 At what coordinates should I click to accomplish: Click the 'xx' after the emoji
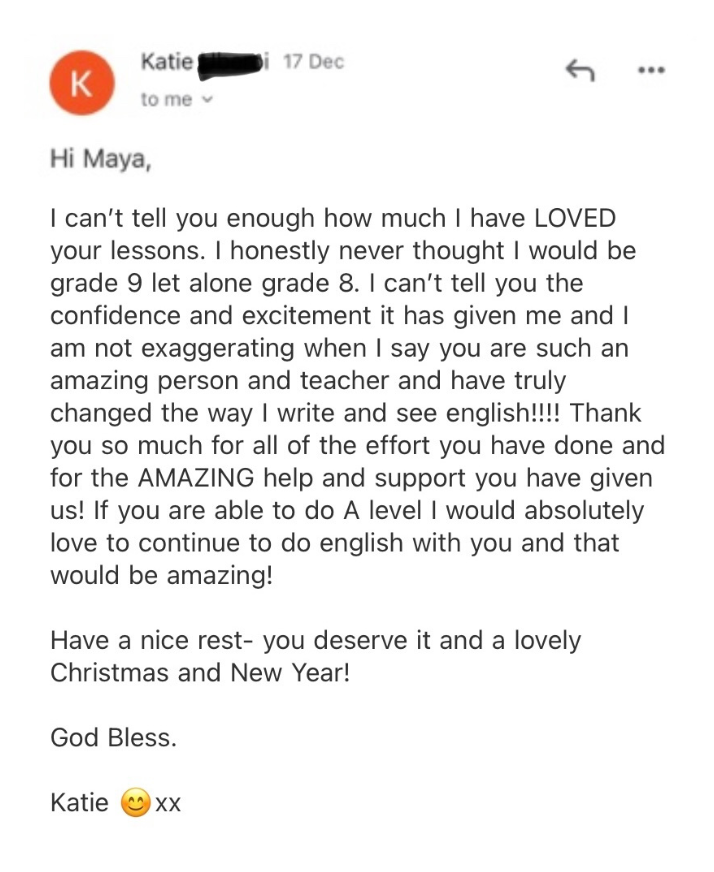(168, 804)
